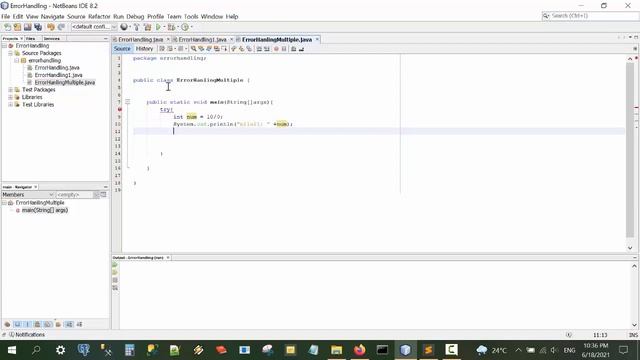Select ErrorHandling.java in project tree
640x360 pixels.
tap(57, 68)
